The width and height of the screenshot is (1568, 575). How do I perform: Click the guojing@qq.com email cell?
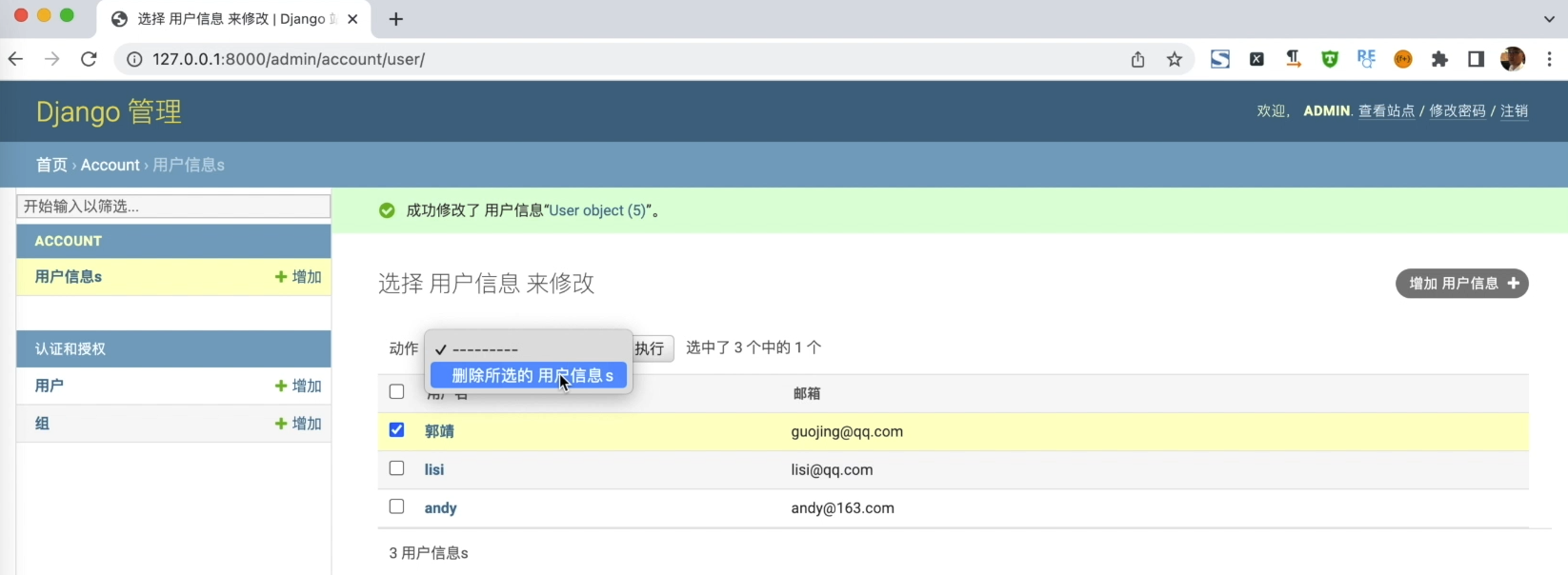[x=847, y=431]
